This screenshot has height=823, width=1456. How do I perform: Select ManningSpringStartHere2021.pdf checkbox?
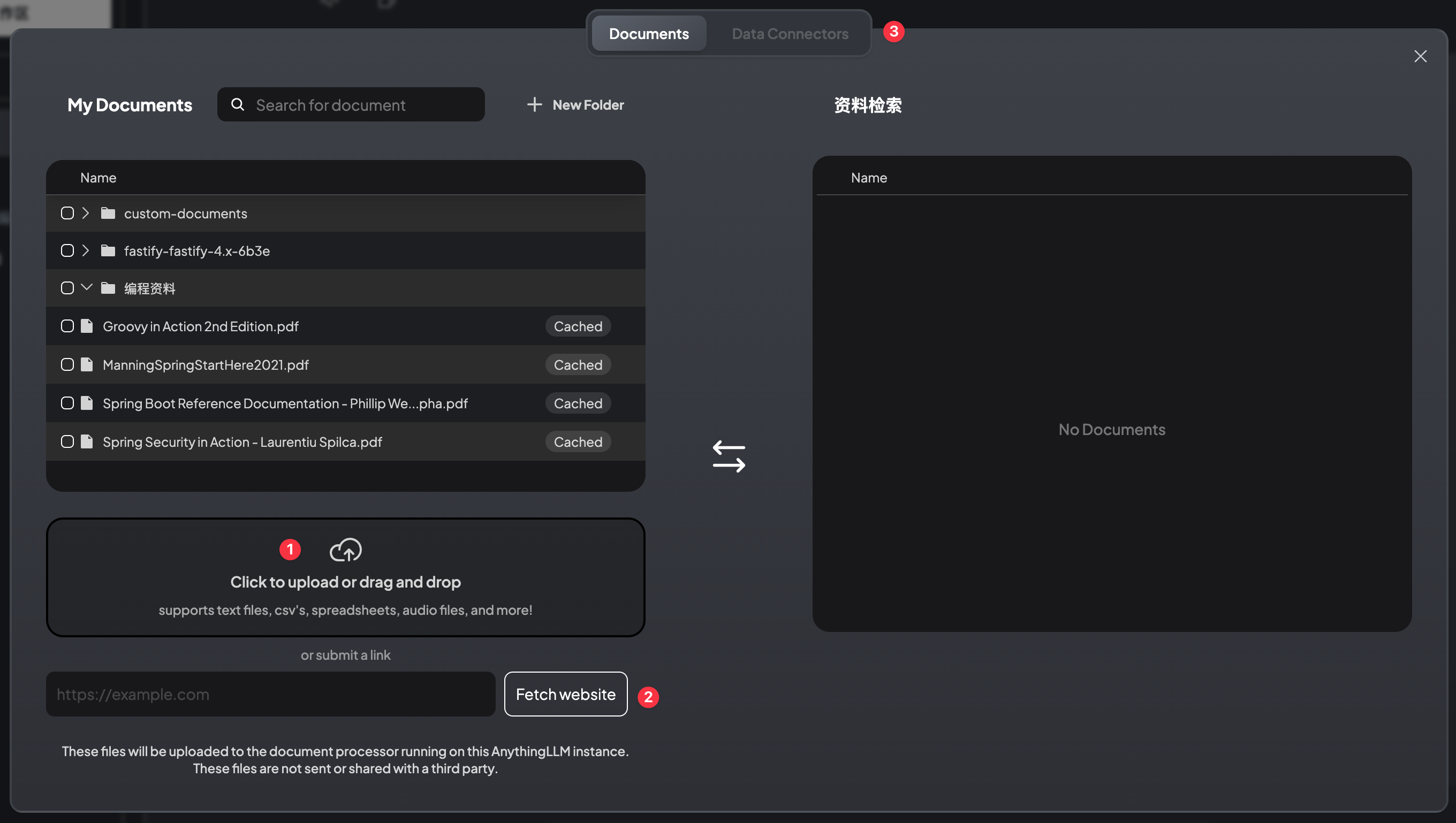point(67,364)
